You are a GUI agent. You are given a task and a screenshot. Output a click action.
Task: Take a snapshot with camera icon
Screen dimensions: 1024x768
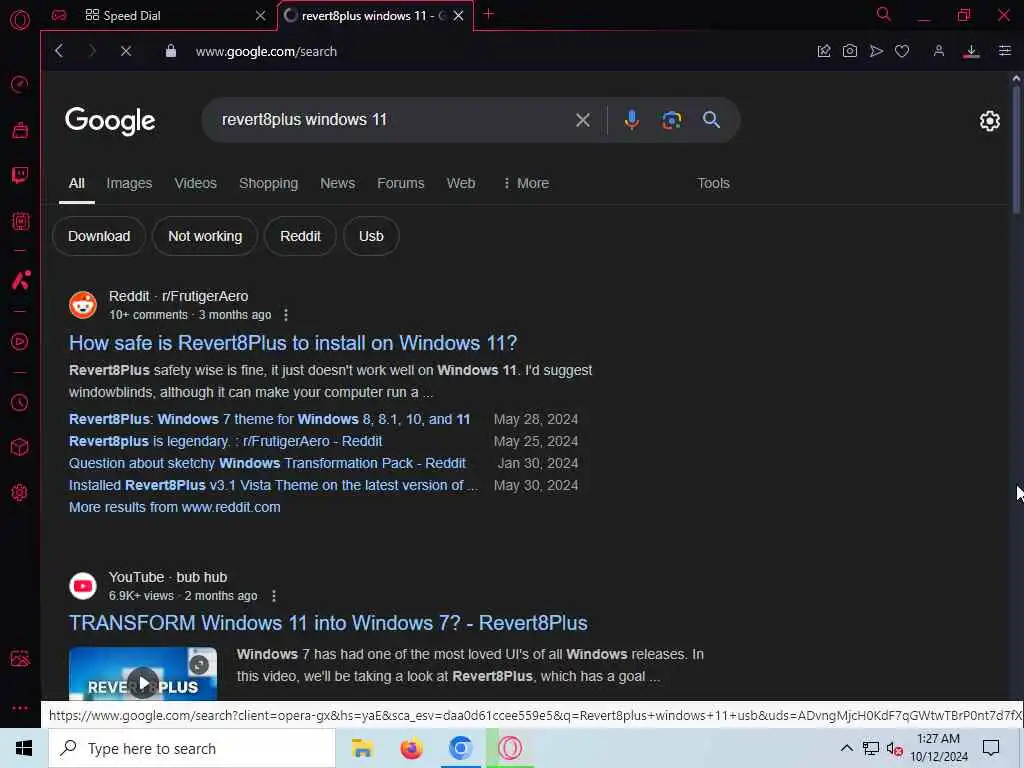(850, 51)
